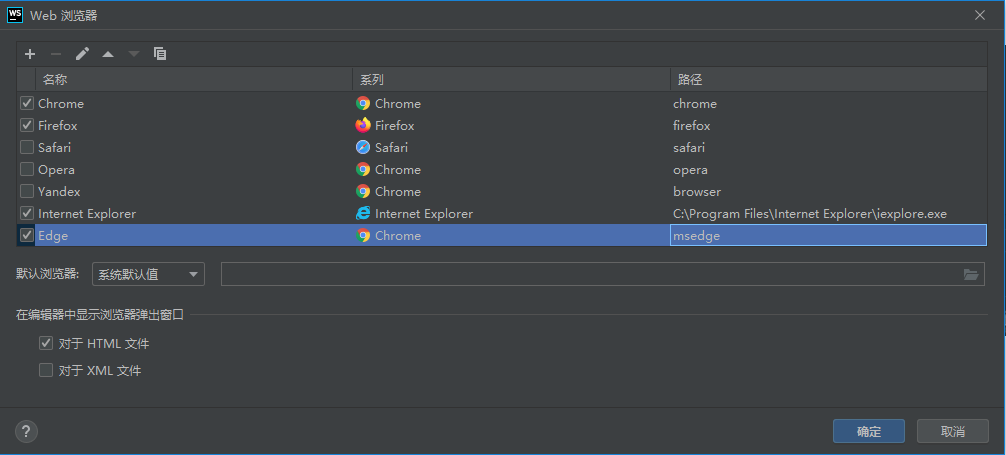Click Chrome icon in Chrome row
The width and height of the screenshot is (1006, 455).
coord(363,103)
